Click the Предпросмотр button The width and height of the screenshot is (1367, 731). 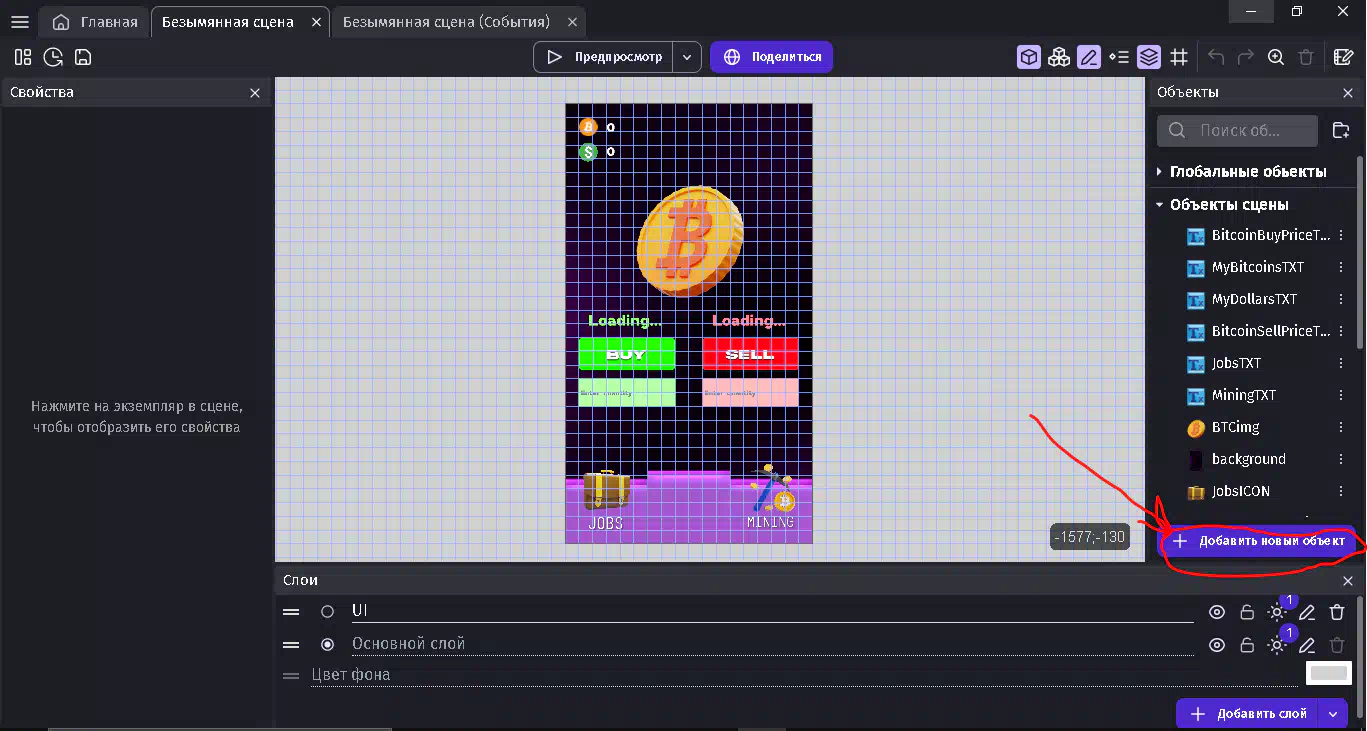(604, 57)
